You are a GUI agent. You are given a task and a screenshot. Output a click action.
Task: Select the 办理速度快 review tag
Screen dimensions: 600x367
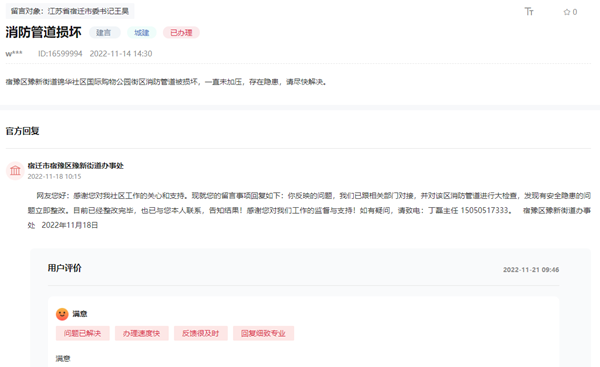click(142, 333)
